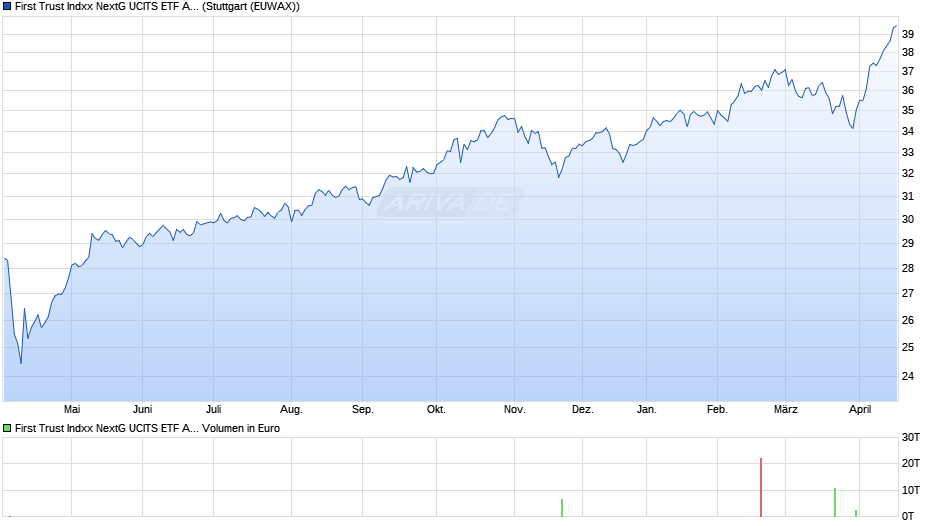This screenshot has width=940, height=526.
Task: Click the price axis value 36
Action: tap(908, 90)
